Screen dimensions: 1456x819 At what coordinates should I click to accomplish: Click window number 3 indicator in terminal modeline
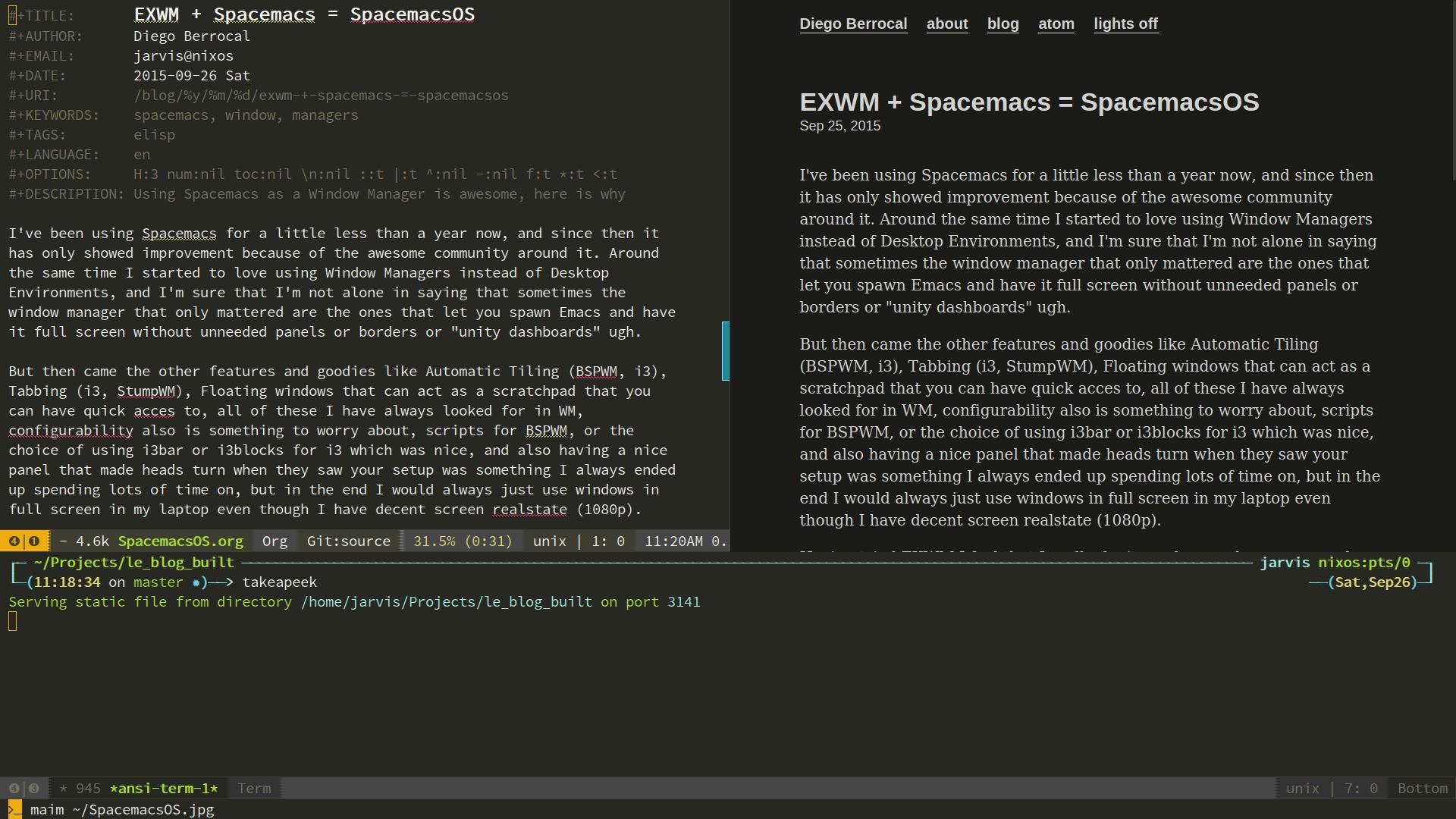tap(34, 789)
